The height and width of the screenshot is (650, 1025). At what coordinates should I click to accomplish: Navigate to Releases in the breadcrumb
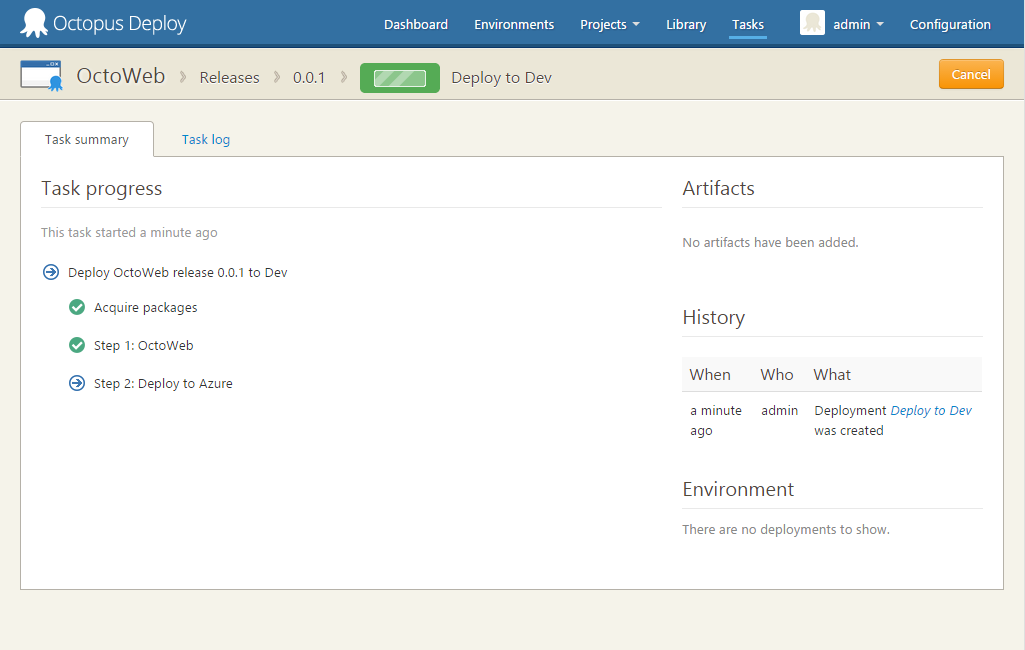pyautogui.click(x=229, y=78)
